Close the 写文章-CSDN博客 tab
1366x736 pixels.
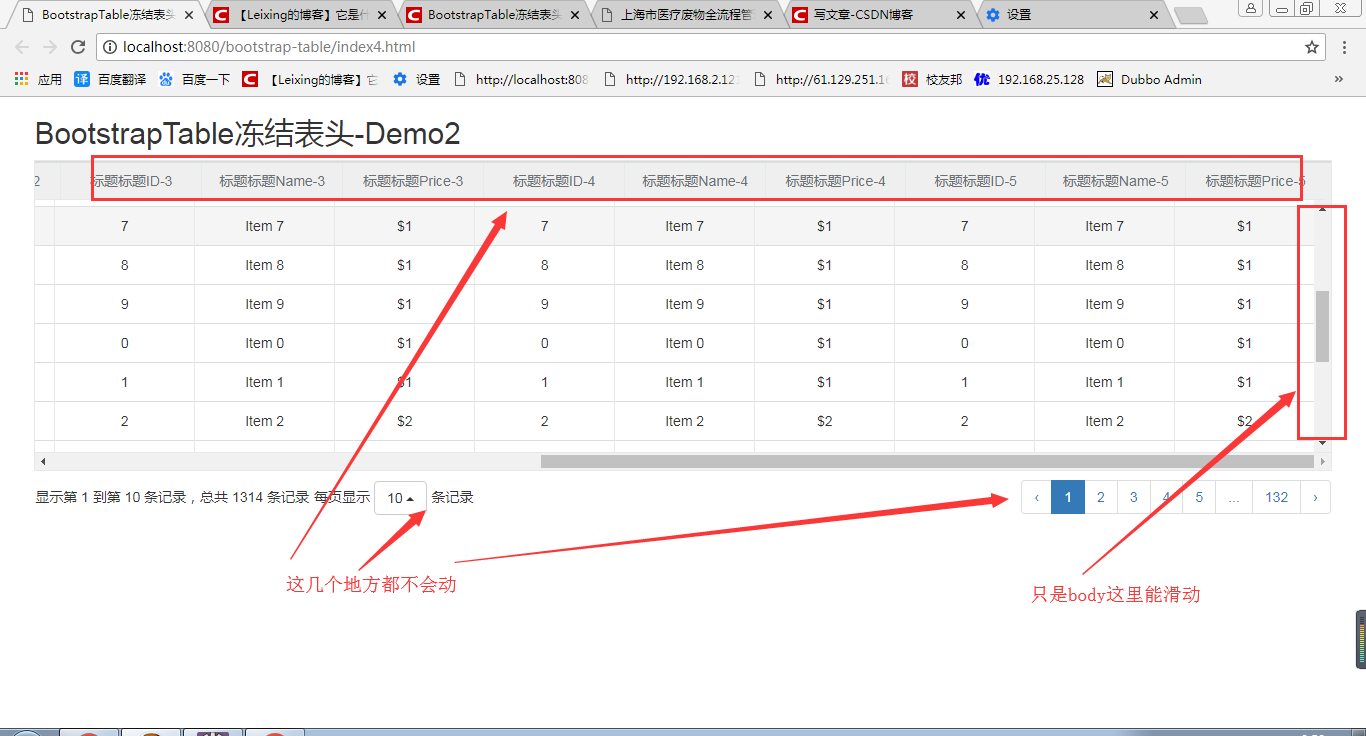(x=961, y=15)
